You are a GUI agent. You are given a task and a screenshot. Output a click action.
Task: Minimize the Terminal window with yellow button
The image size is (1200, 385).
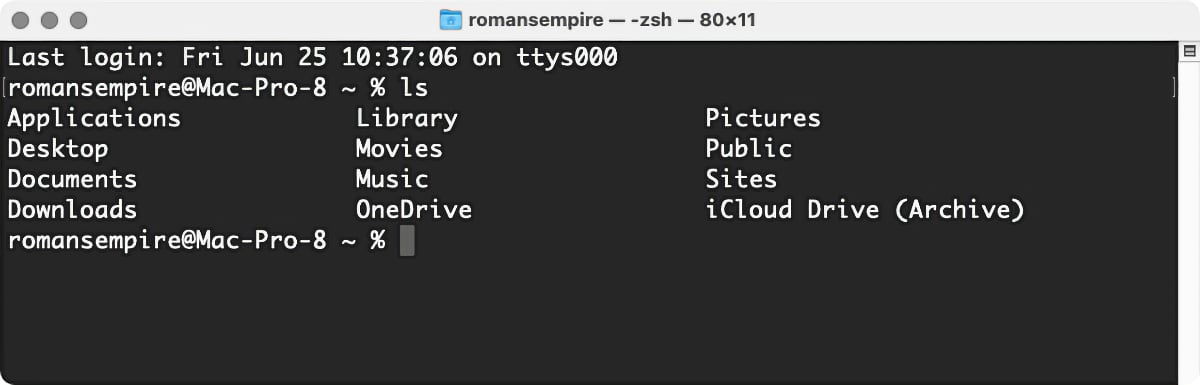coord(51,20)
